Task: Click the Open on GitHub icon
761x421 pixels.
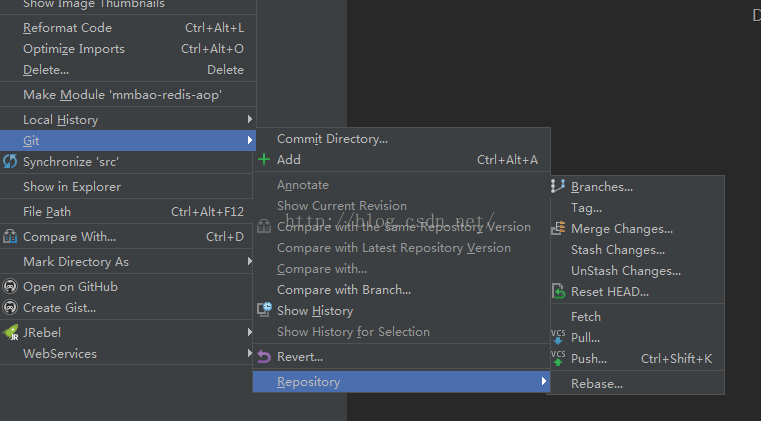Action: point(10,287)
